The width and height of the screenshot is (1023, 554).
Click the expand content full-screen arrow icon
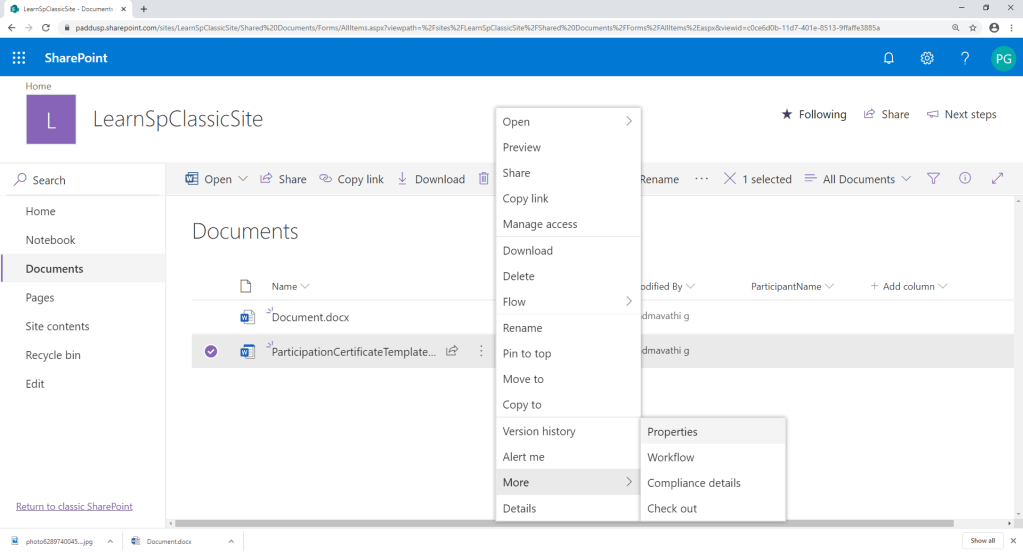coord(997,179)
